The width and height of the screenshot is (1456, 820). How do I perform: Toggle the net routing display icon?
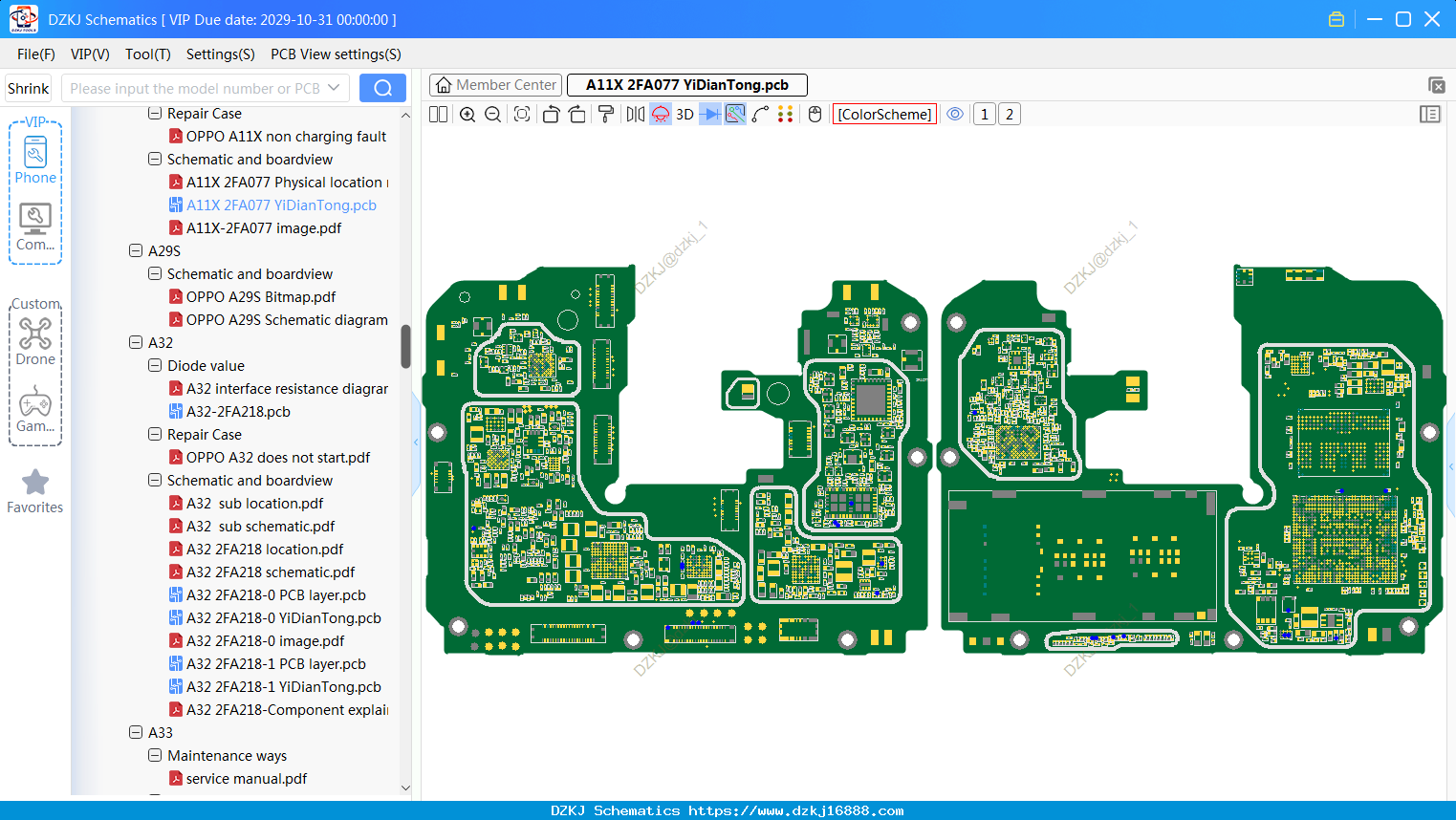[x=735, y=115]
